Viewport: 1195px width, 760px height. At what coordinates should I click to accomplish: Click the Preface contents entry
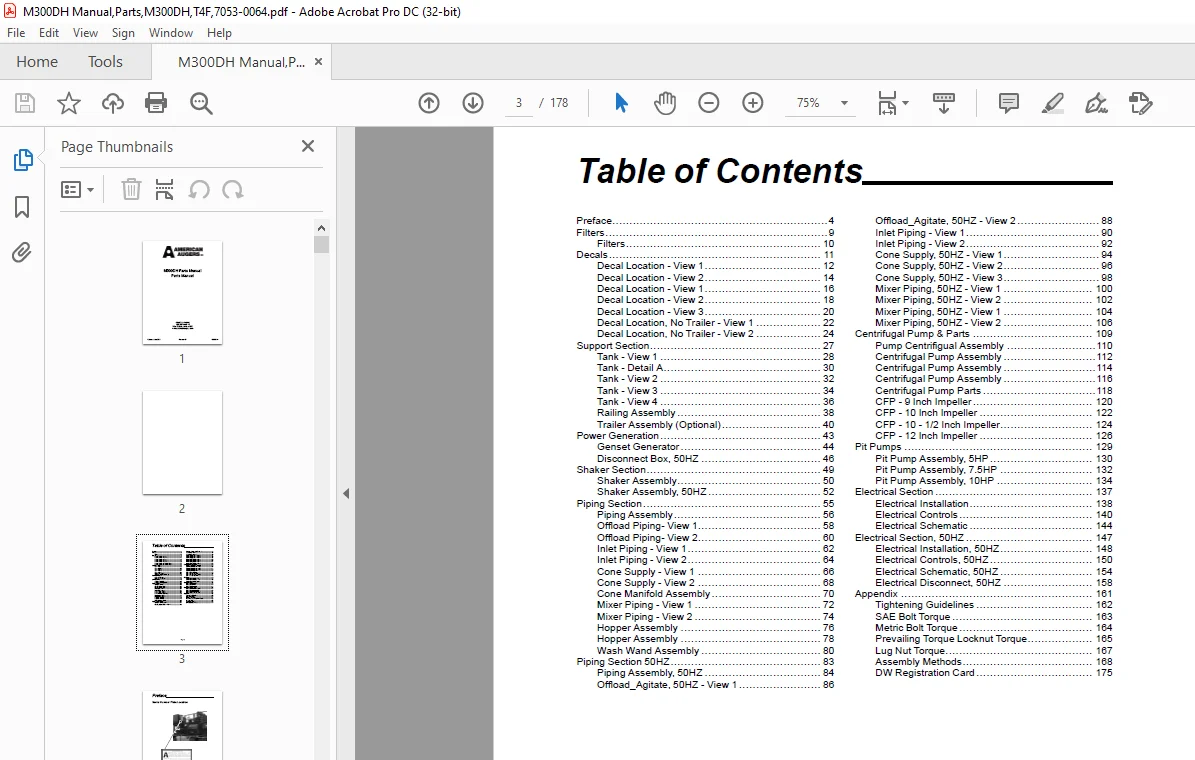pos(705,220)
